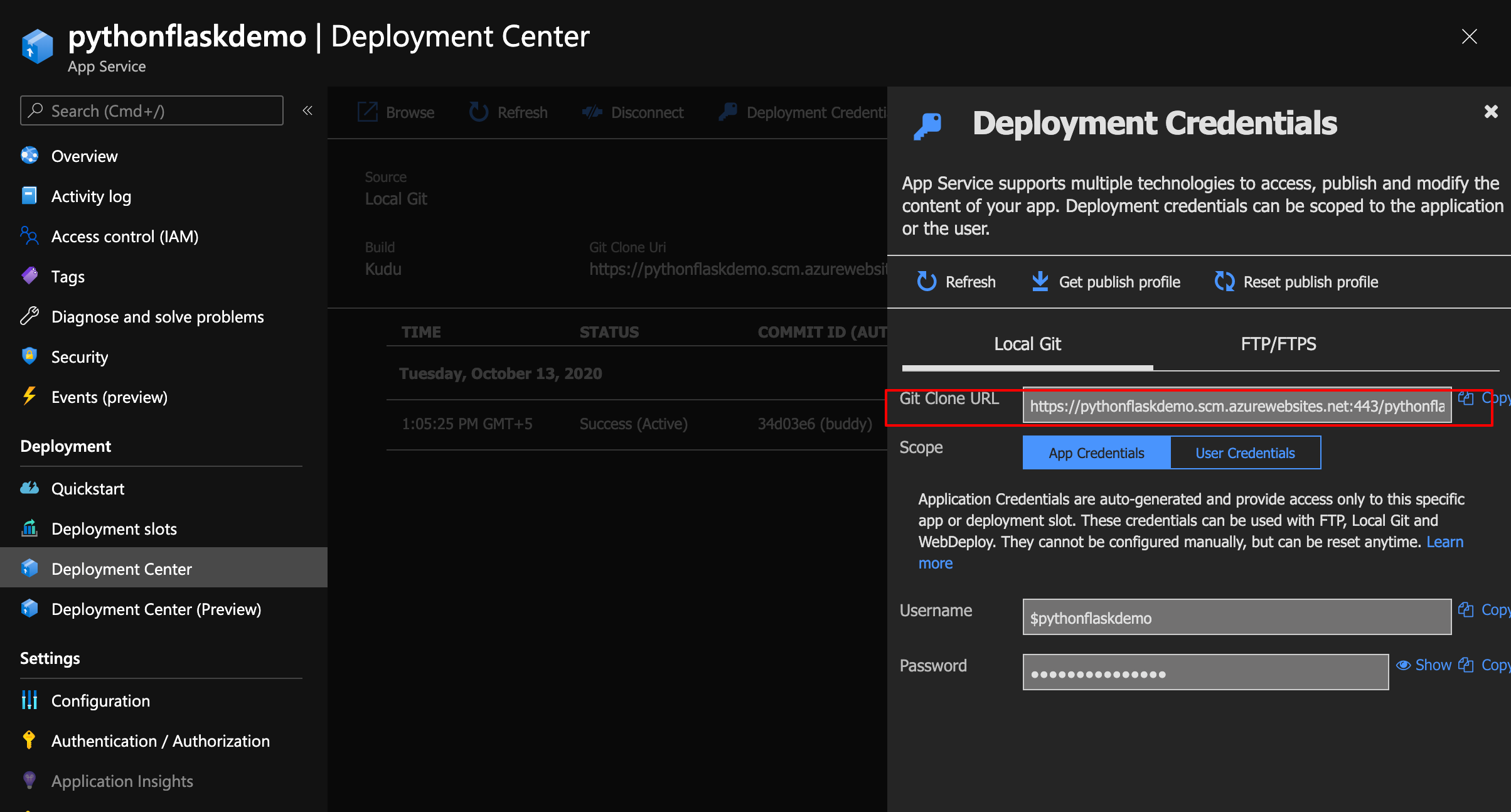
Task: Select App Credentials scope
Action: tap(1096, 453)
